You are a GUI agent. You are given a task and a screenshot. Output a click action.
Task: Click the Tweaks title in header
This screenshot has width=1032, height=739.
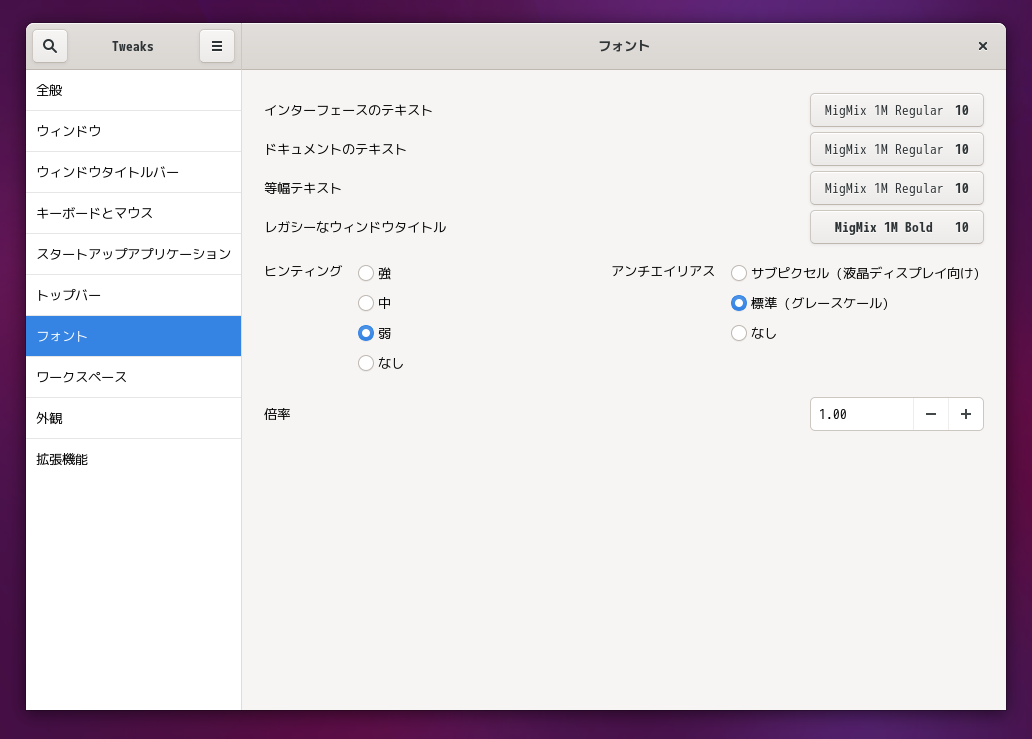click(x=132, y=46)
